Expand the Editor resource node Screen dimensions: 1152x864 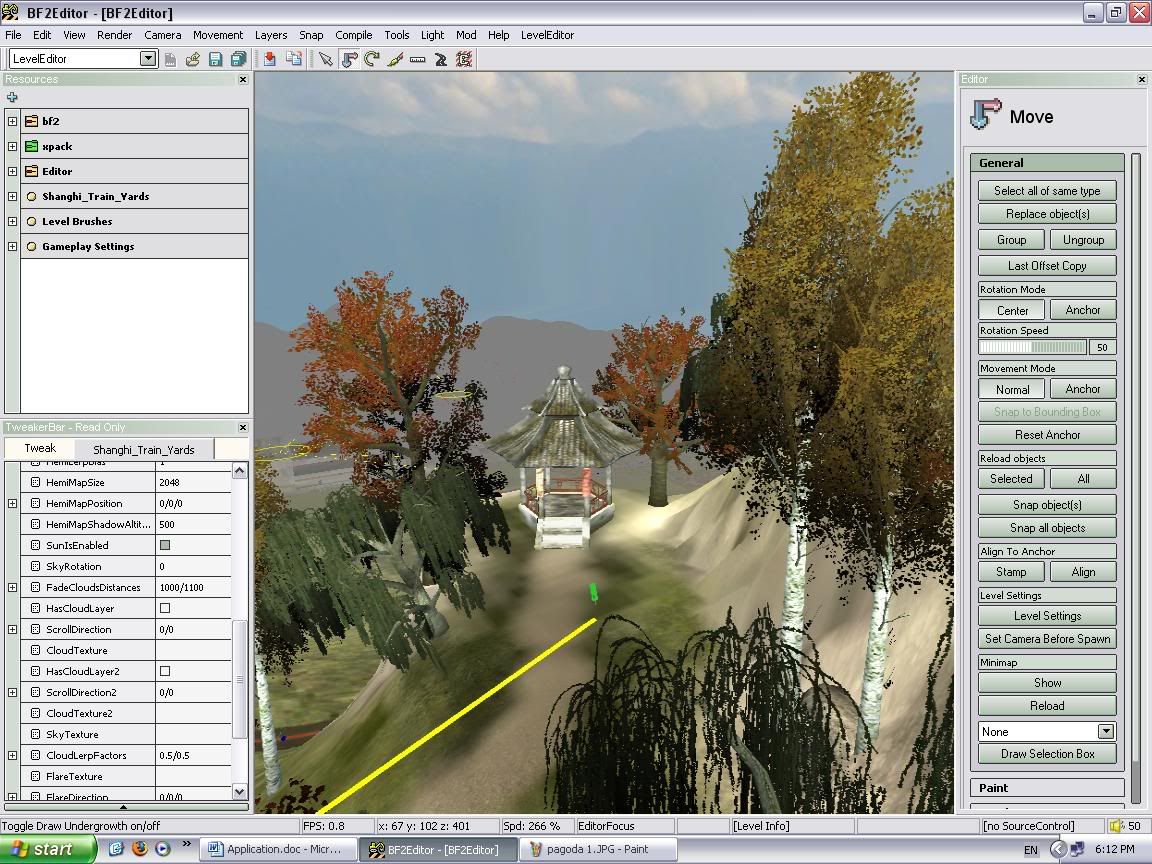point(12,171)
